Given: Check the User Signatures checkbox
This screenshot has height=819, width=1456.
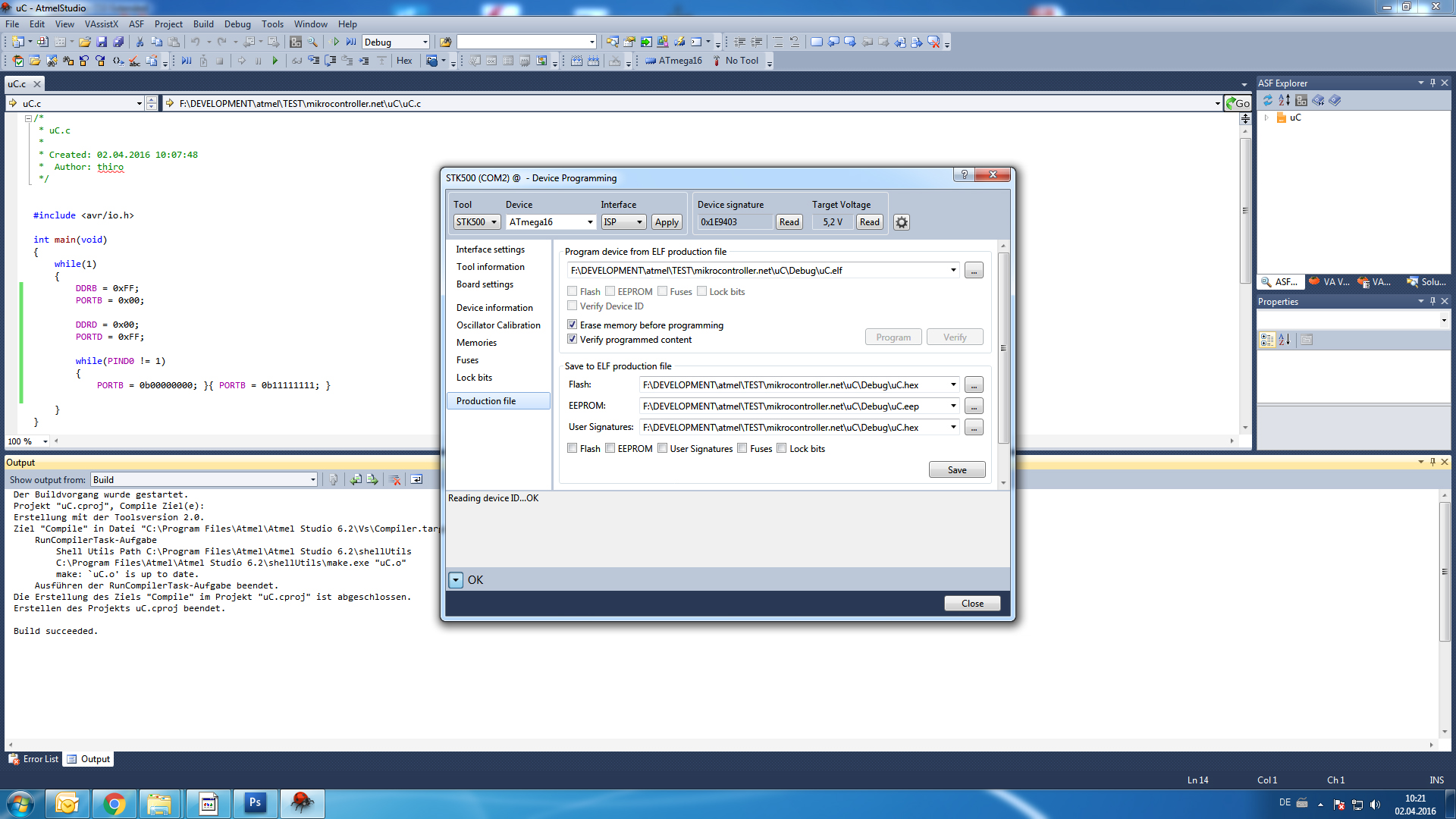Looking at the screenshot, I should click(662, 448).
